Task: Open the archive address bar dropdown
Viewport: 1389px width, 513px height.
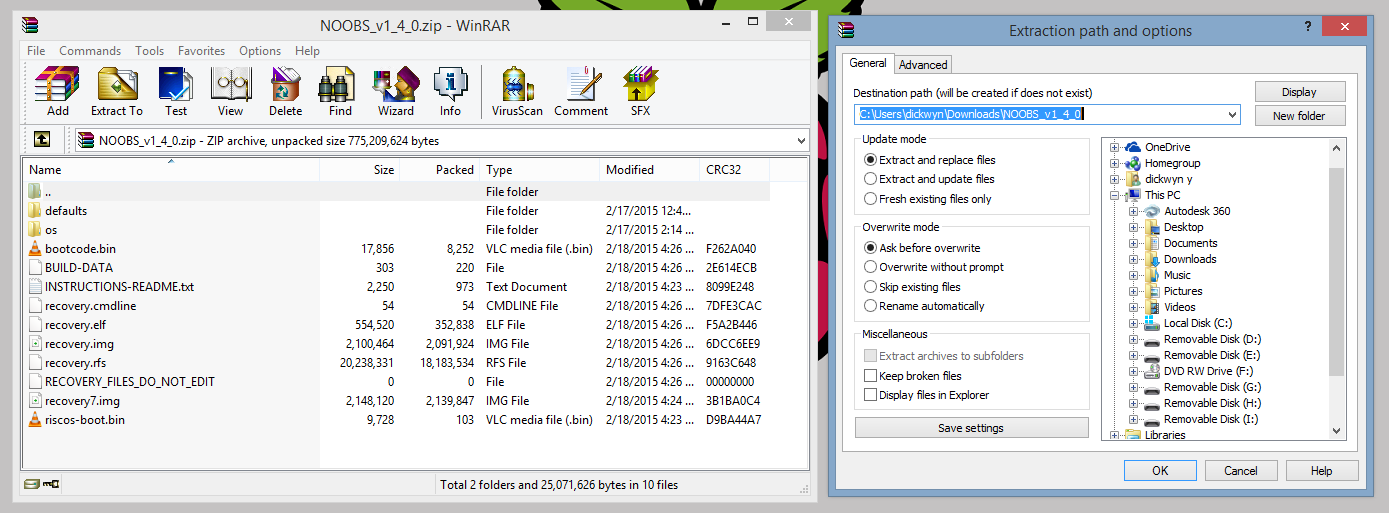Action: 799,141
